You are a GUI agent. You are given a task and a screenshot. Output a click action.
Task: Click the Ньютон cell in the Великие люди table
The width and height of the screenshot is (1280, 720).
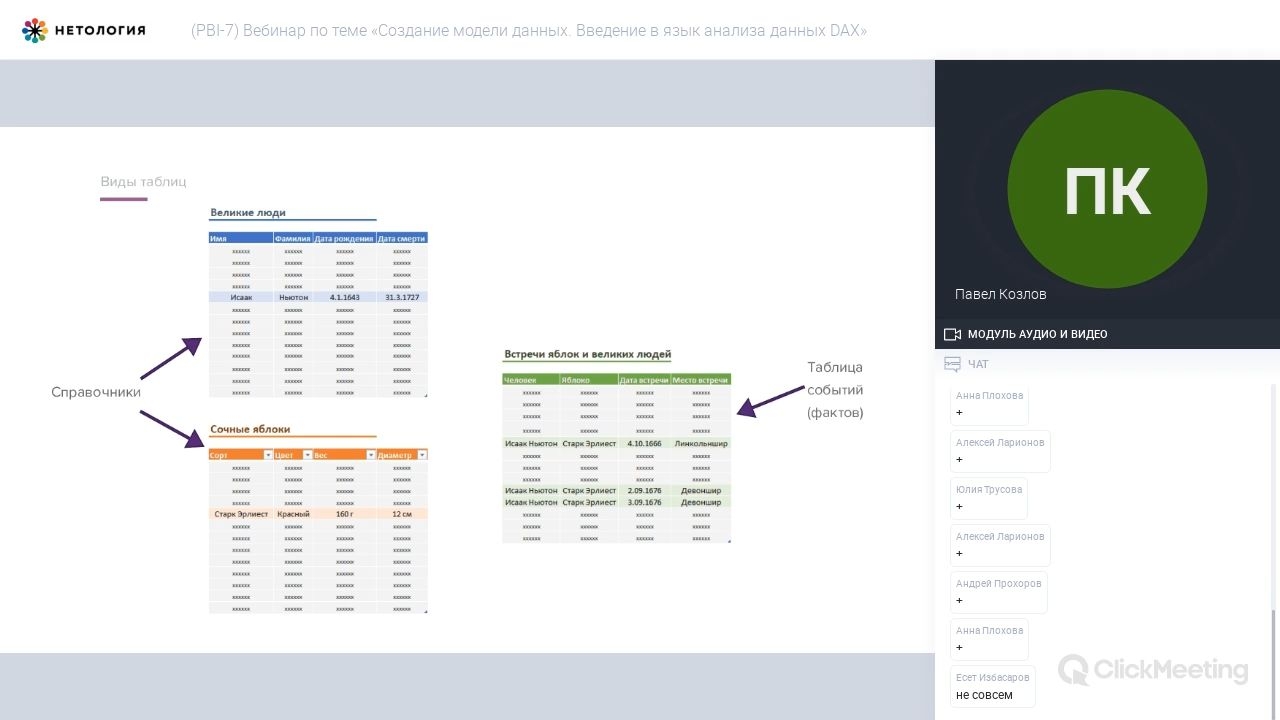(x=293, y=297)
